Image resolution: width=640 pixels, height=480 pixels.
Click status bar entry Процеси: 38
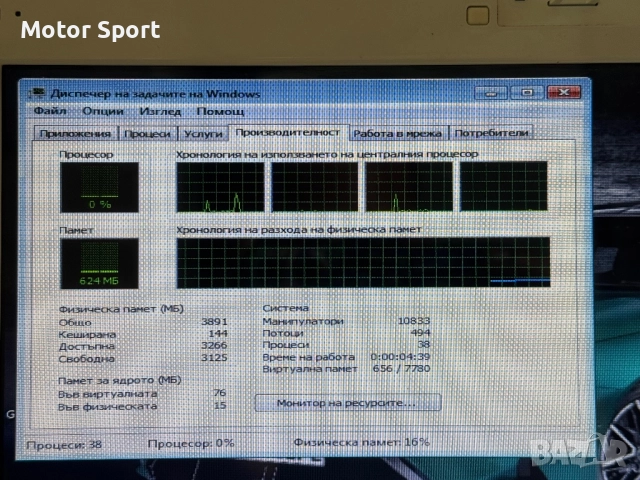point(64,444)
